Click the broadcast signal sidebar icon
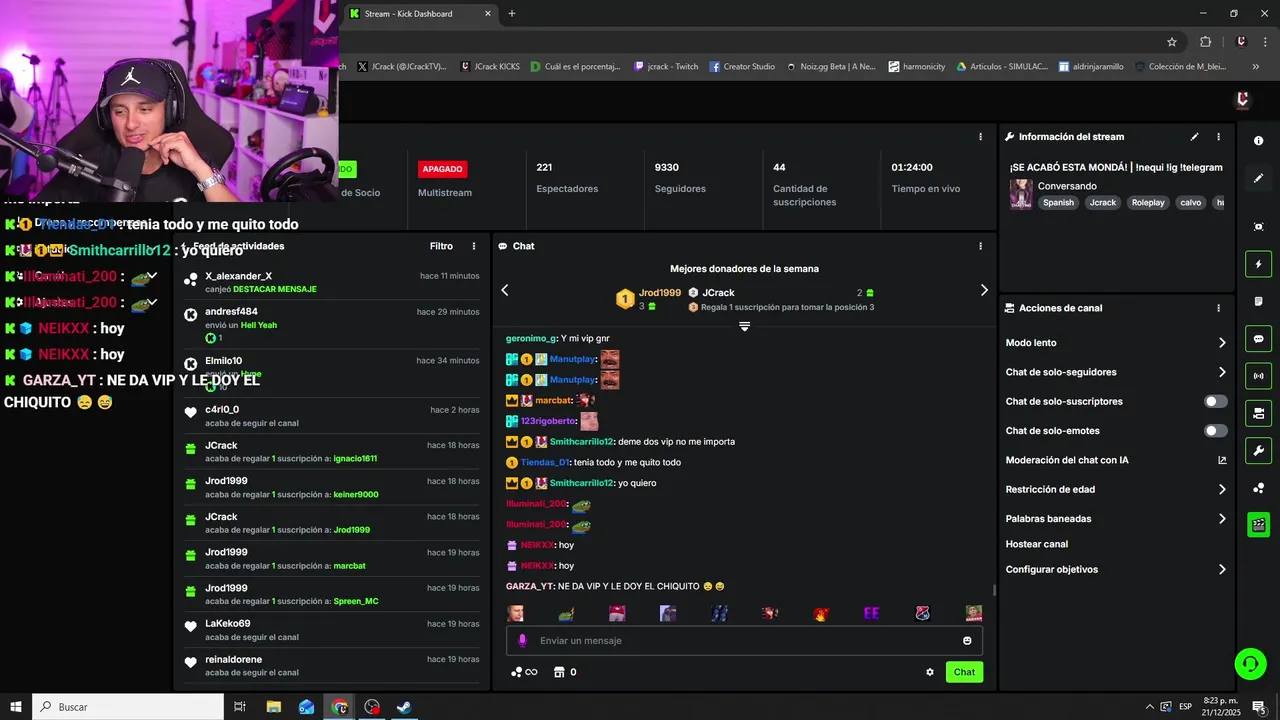 (x=1258, y=376)
